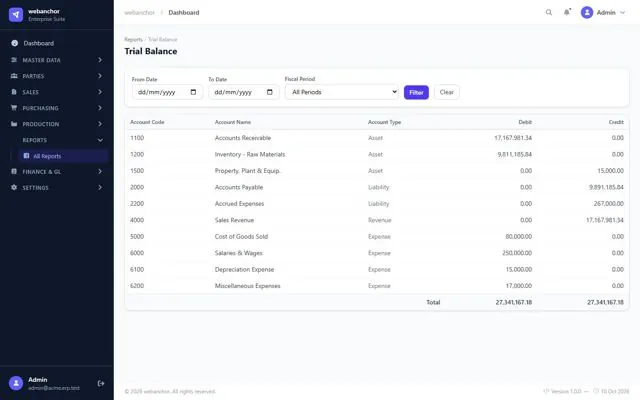Viewport: 640px width, 400px height.
Task: Click the Clear button
Action: [447, 92]
